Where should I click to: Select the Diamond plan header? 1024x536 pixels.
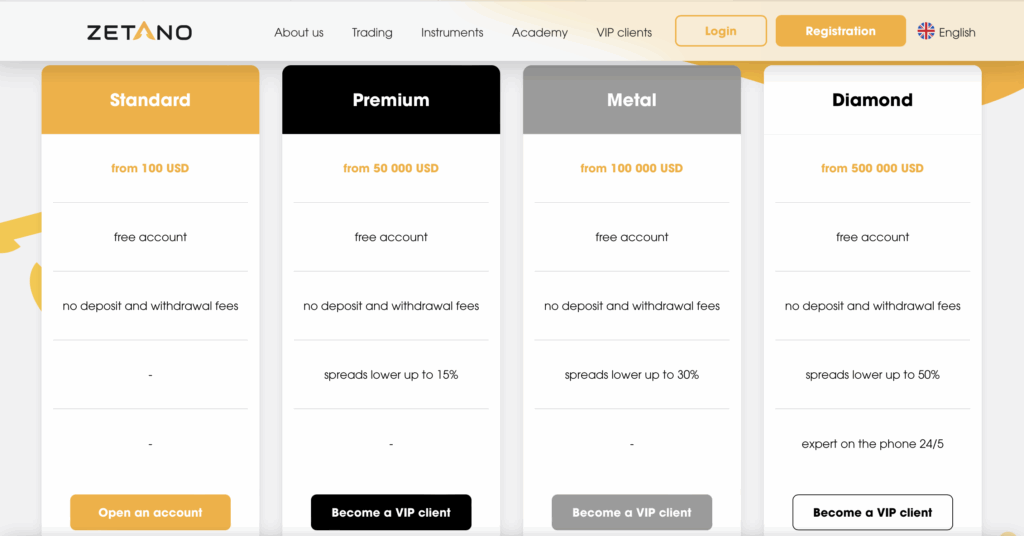tap(873, 100)
